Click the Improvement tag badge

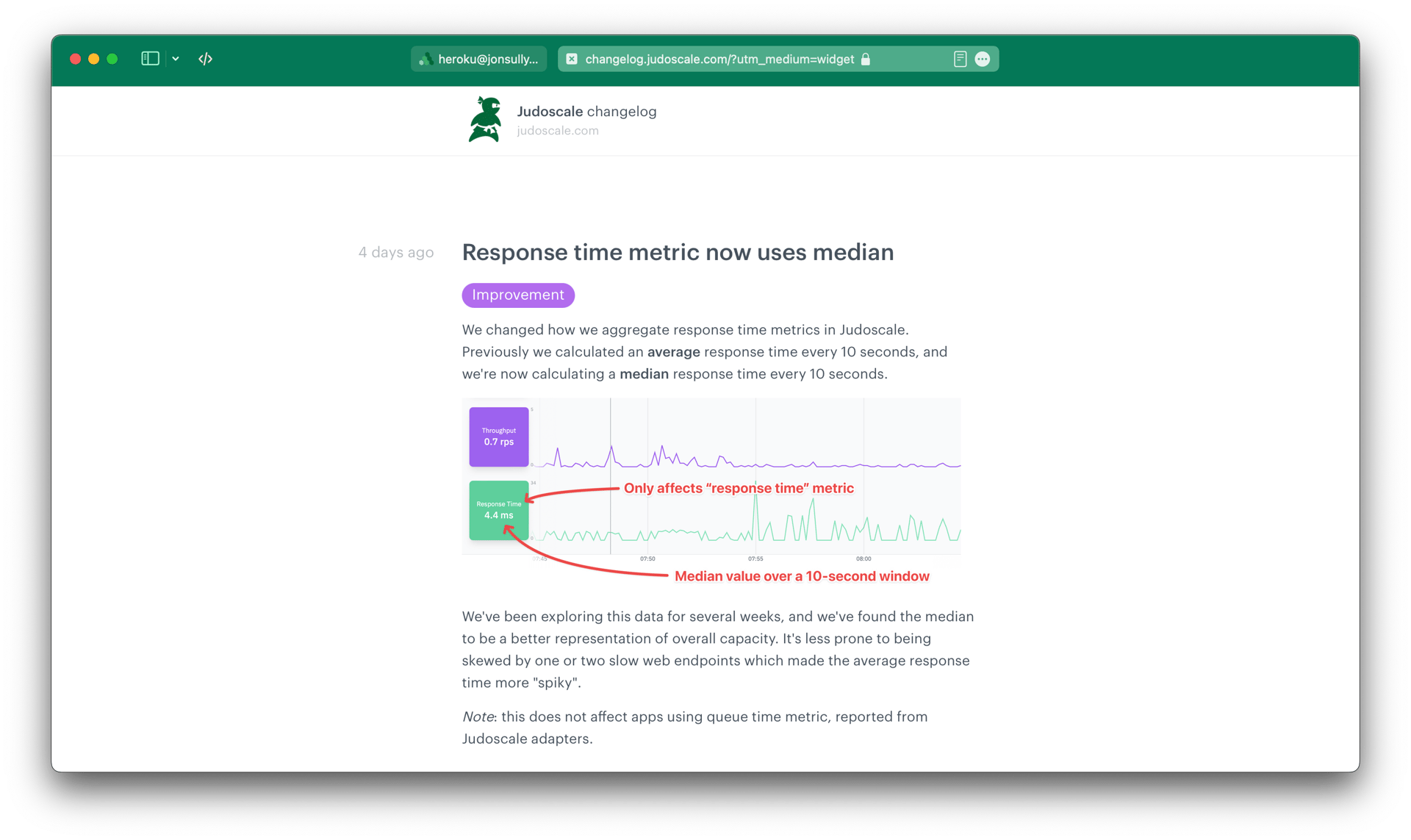518,295
